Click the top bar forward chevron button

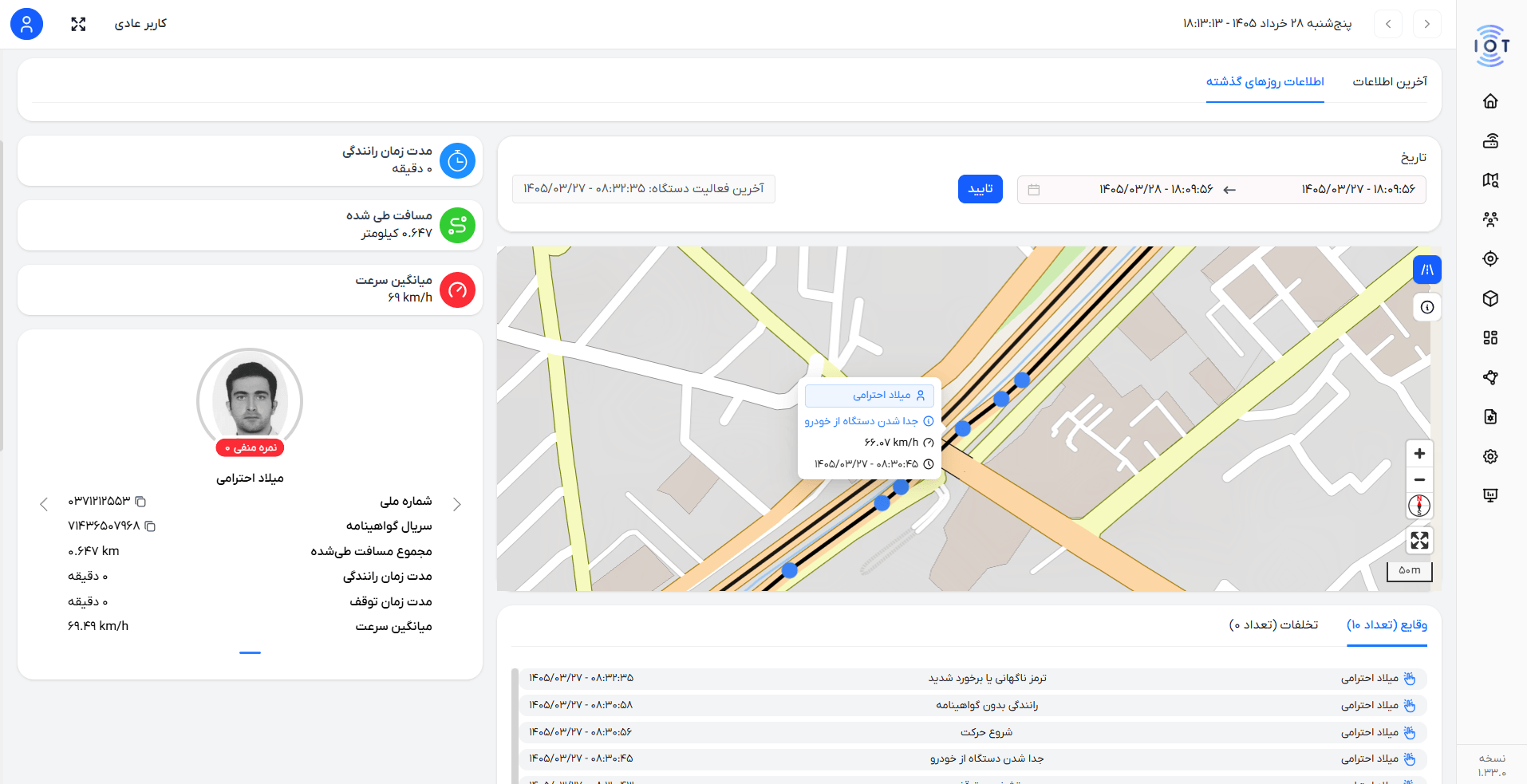[x=1426, y=24]
